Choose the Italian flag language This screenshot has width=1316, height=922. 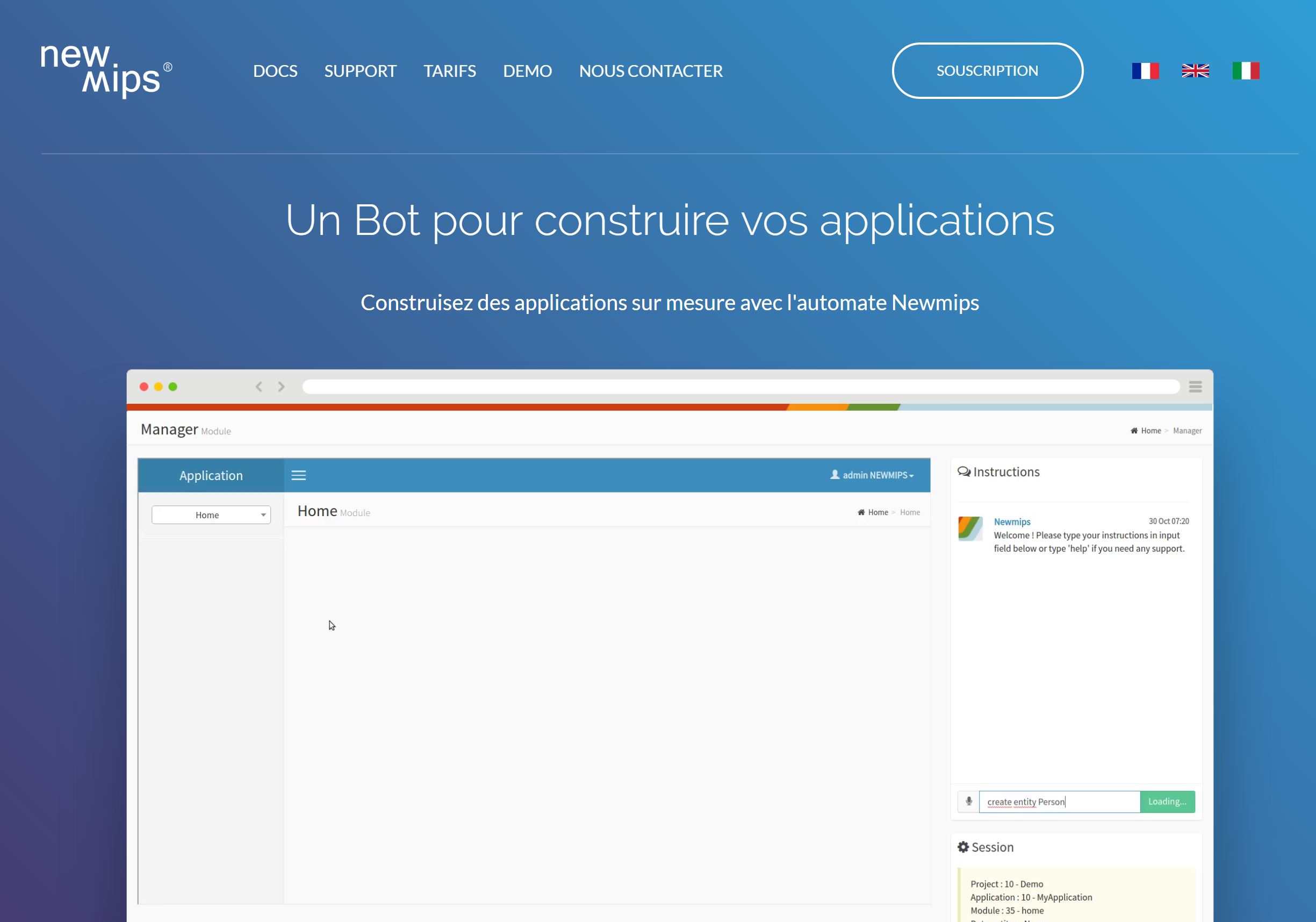[1246, 70]
